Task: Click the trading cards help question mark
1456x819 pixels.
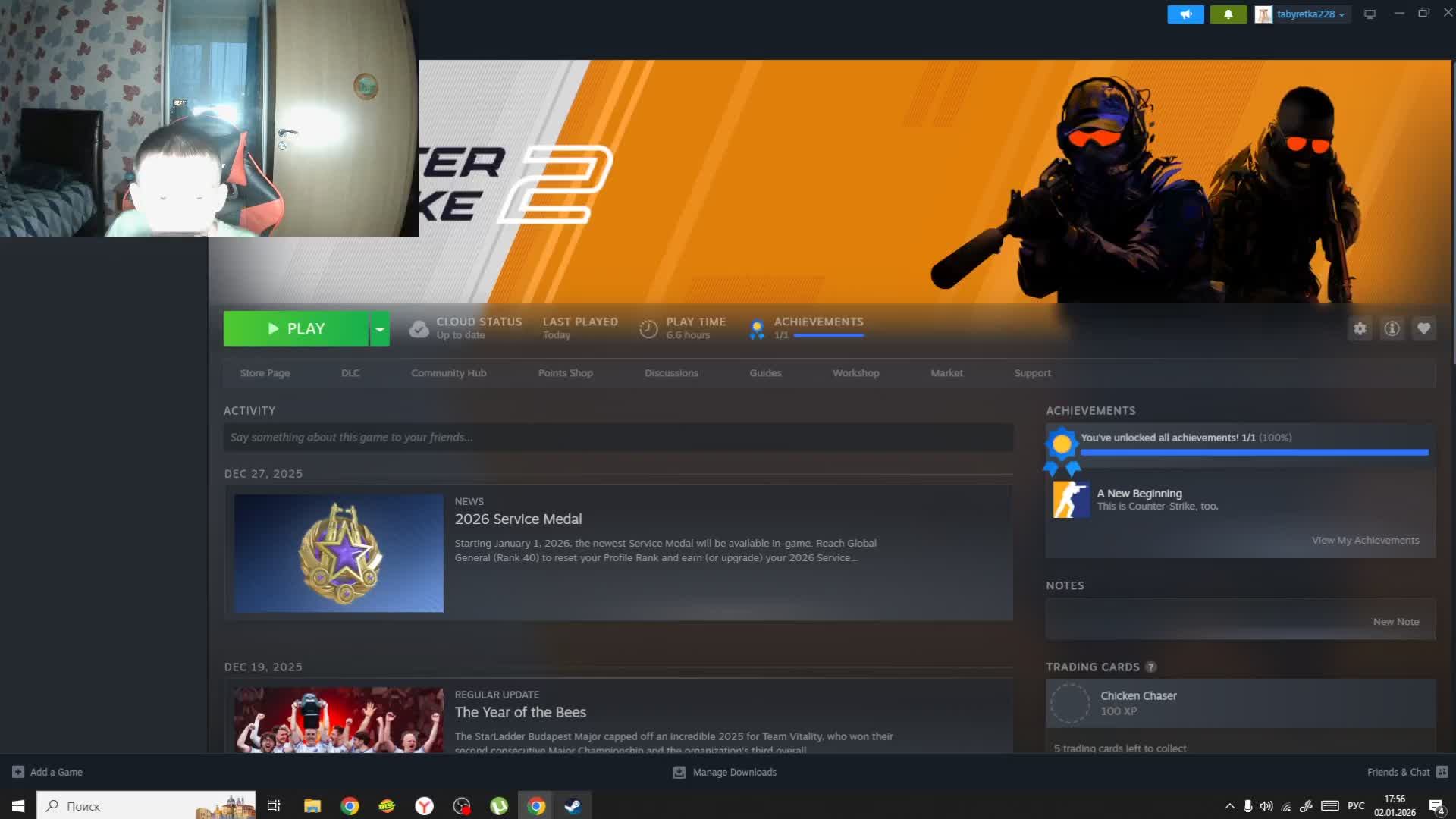Action: (1150, 667)
